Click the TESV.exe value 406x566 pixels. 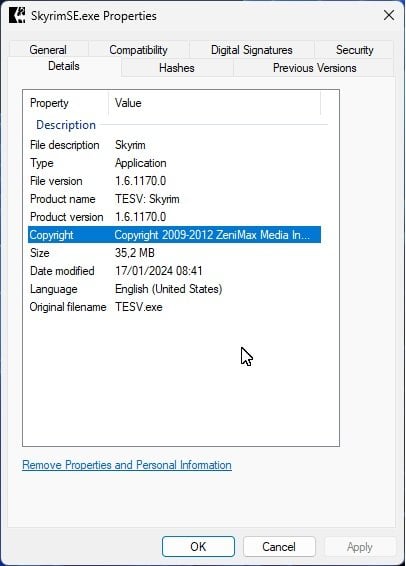139,307
